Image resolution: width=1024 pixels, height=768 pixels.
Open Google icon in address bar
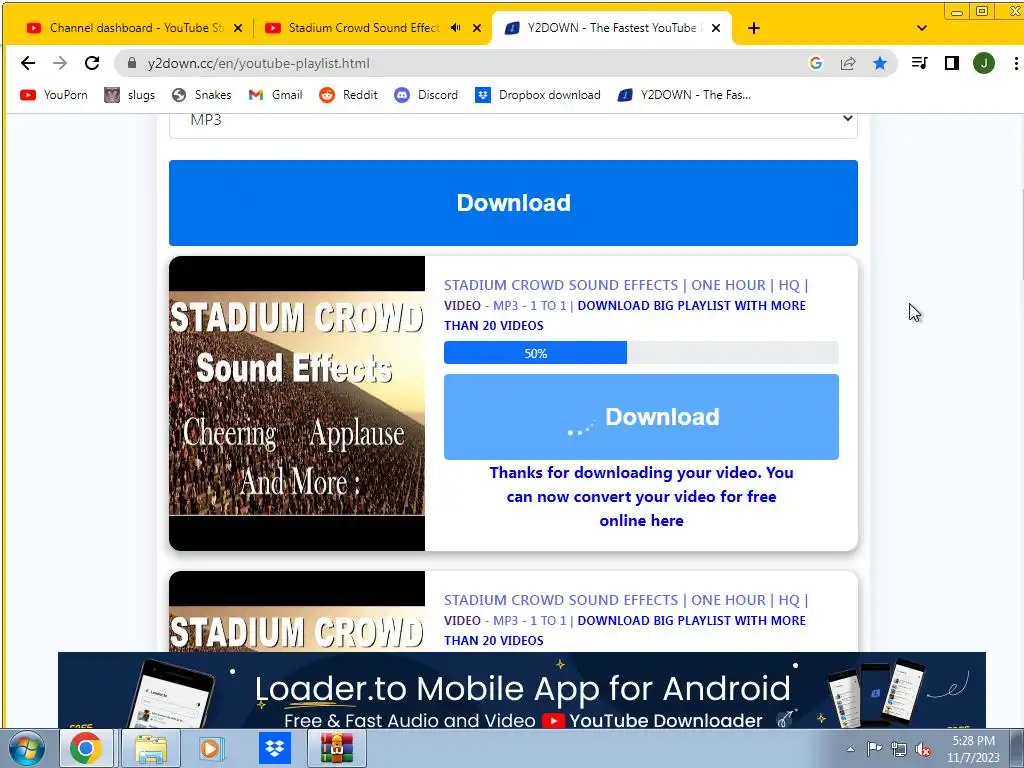815,63
